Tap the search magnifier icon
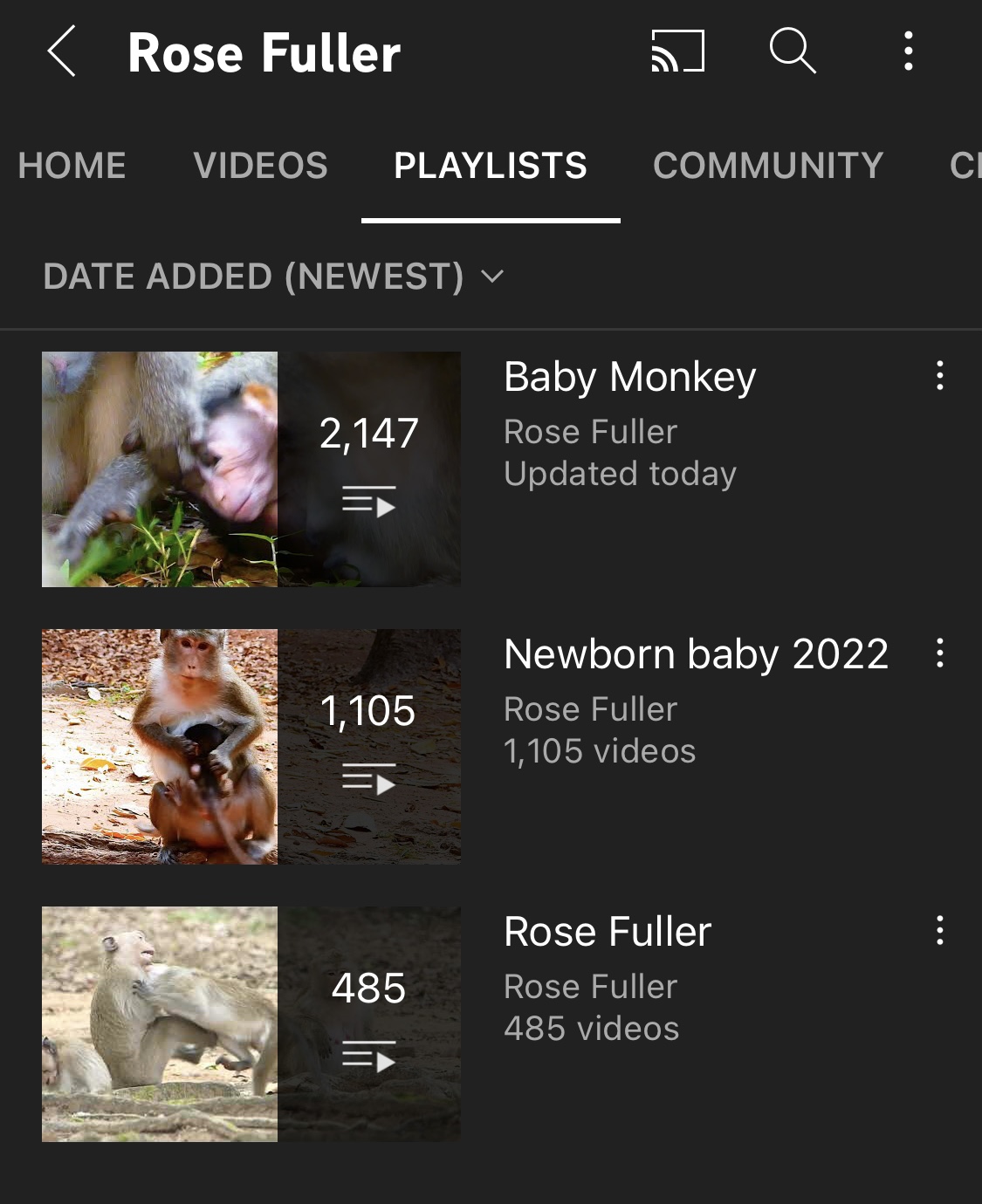Image resolution: width=982 pixels, height=1204 pixels. tap(792, 51)
